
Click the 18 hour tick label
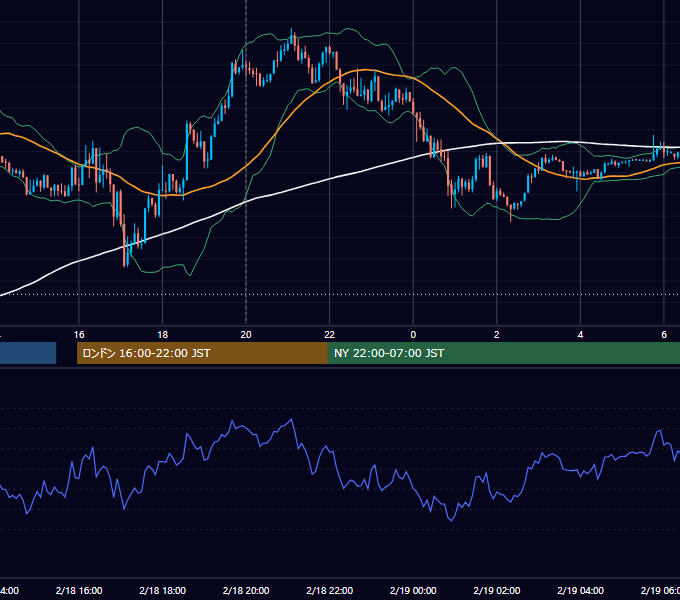tap(163, 335)
